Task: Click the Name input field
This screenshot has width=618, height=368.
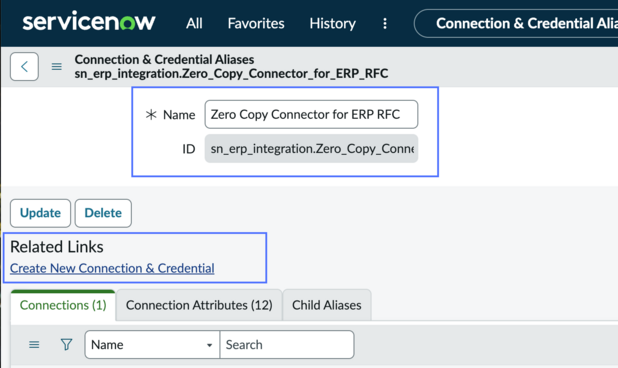Action: [x=311, y=114]
